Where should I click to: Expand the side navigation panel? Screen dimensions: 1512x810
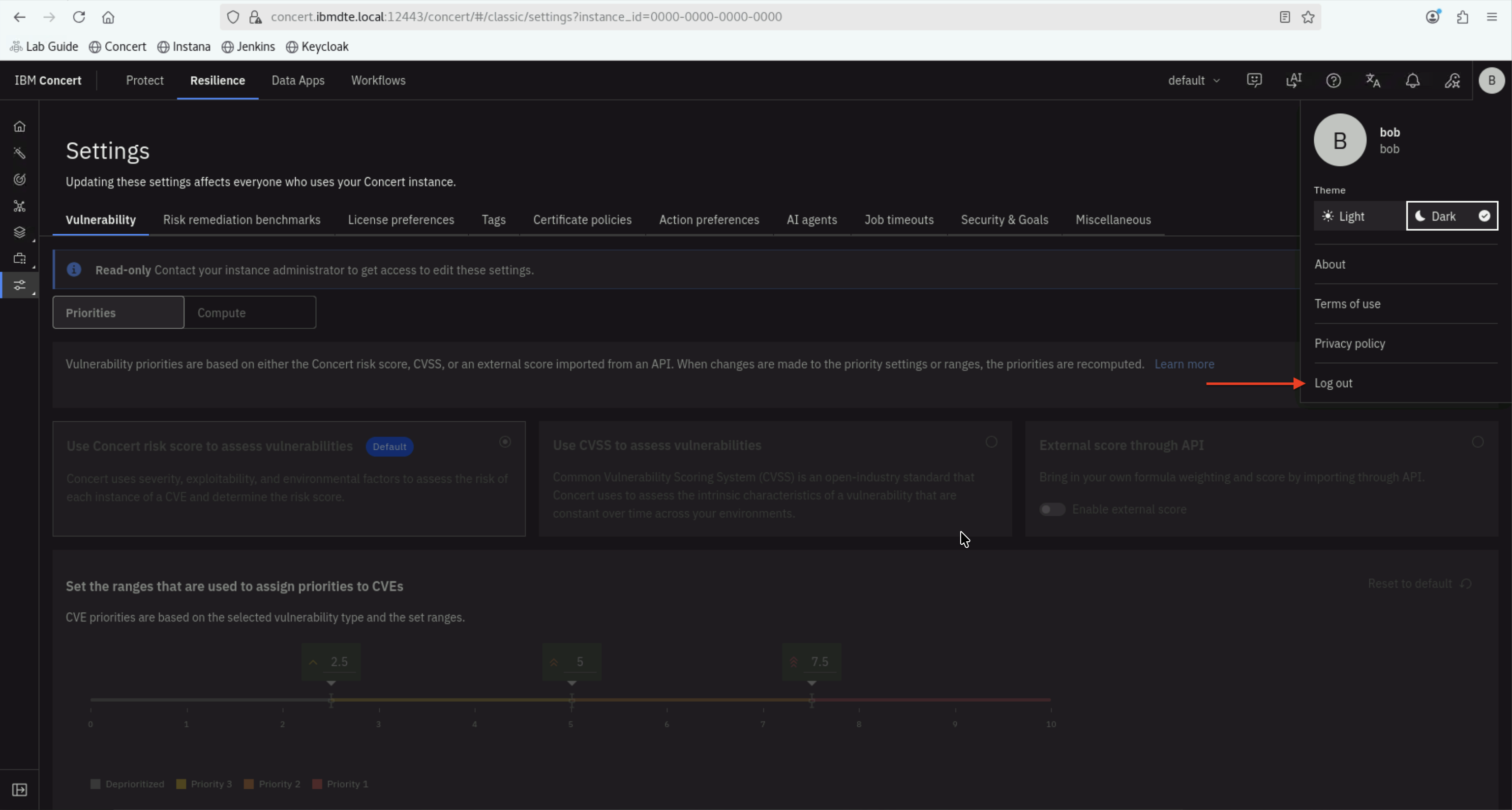coord(19,789)
